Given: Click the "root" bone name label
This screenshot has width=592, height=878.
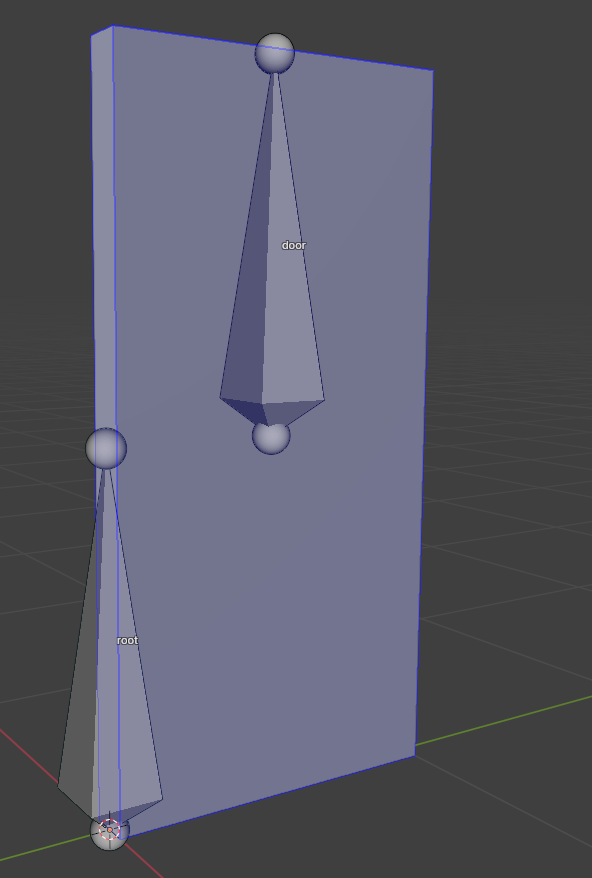Looking at the screenshot, I should [x=127, y=640].
